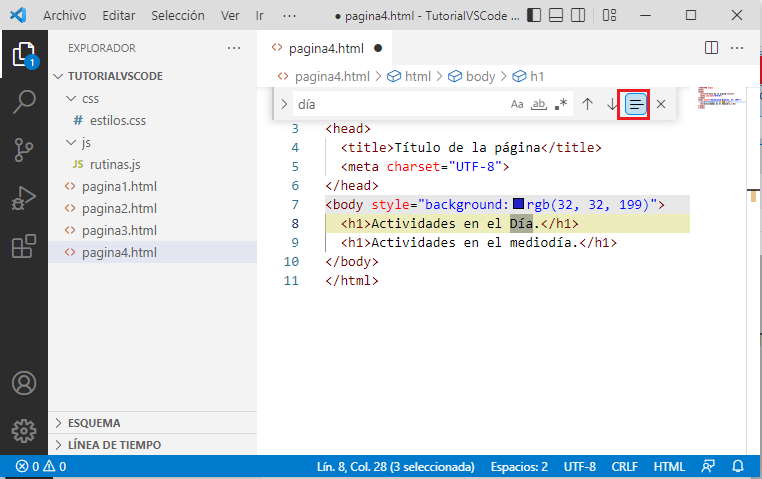Open hidden menus via title bar ellipsis

click(x=289, y=16)
